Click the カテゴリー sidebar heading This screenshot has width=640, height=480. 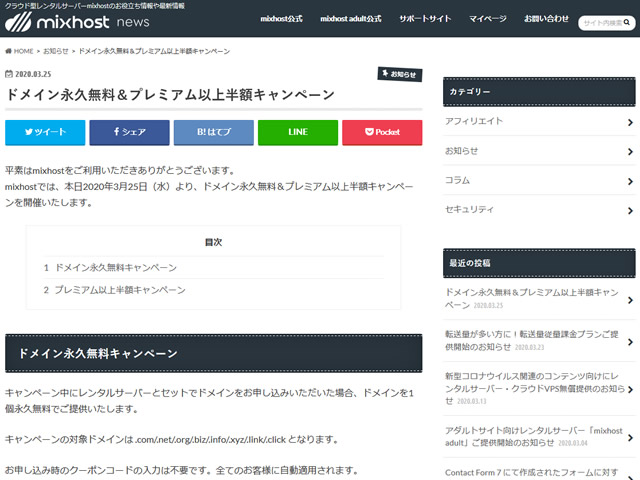click(470, 92)
